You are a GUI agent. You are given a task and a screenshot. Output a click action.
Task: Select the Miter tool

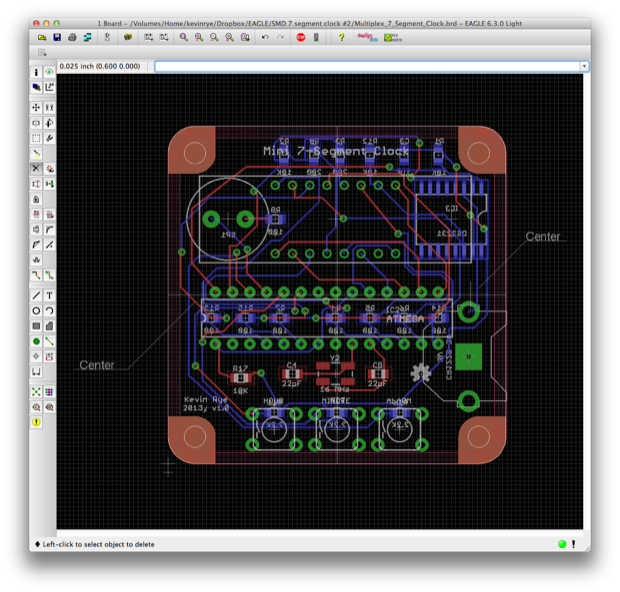tap(49, 229)
